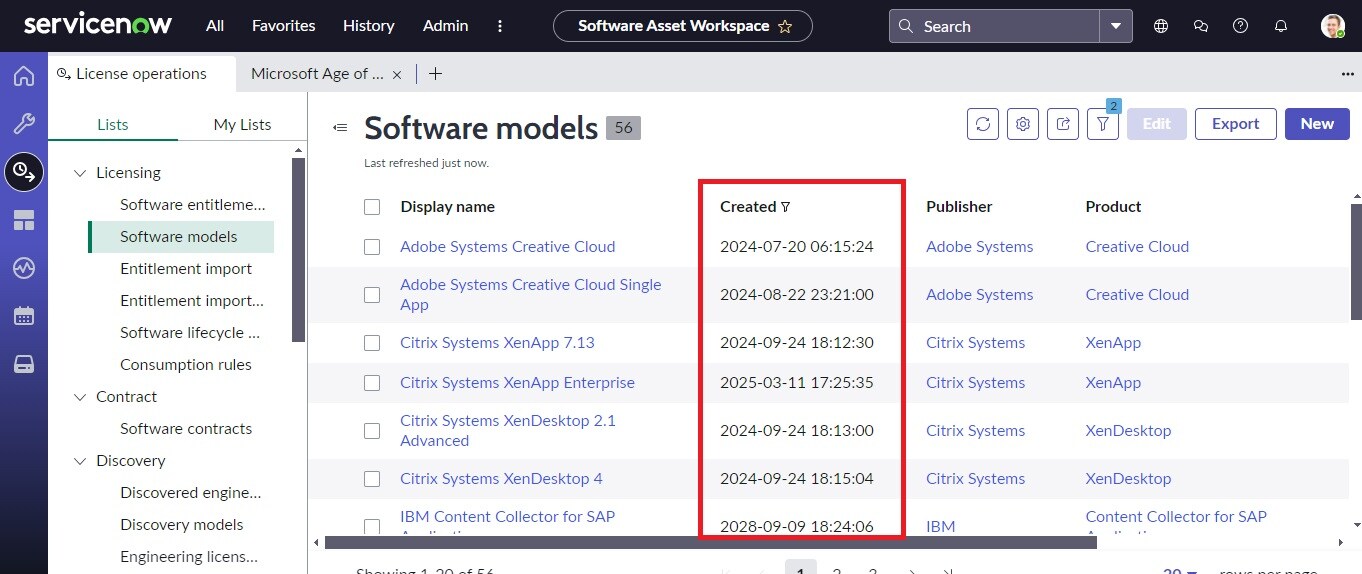Screen dimensions: 1362x574
Task: Open the user profile avatar
Action: (1332, 26)
